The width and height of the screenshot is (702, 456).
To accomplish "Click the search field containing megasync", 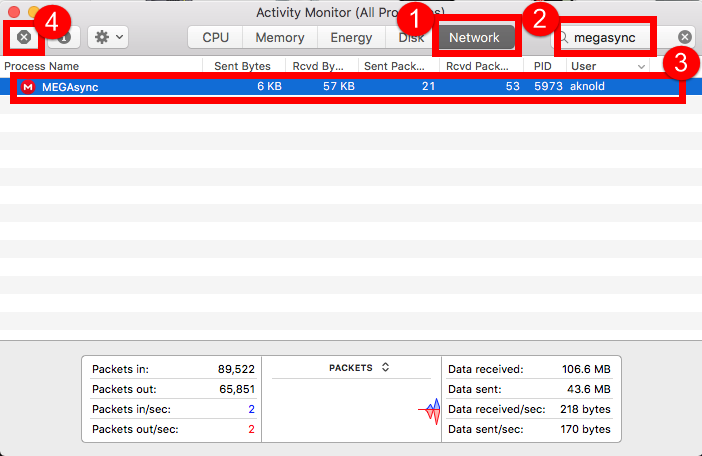I will click(x=612, y=38).
